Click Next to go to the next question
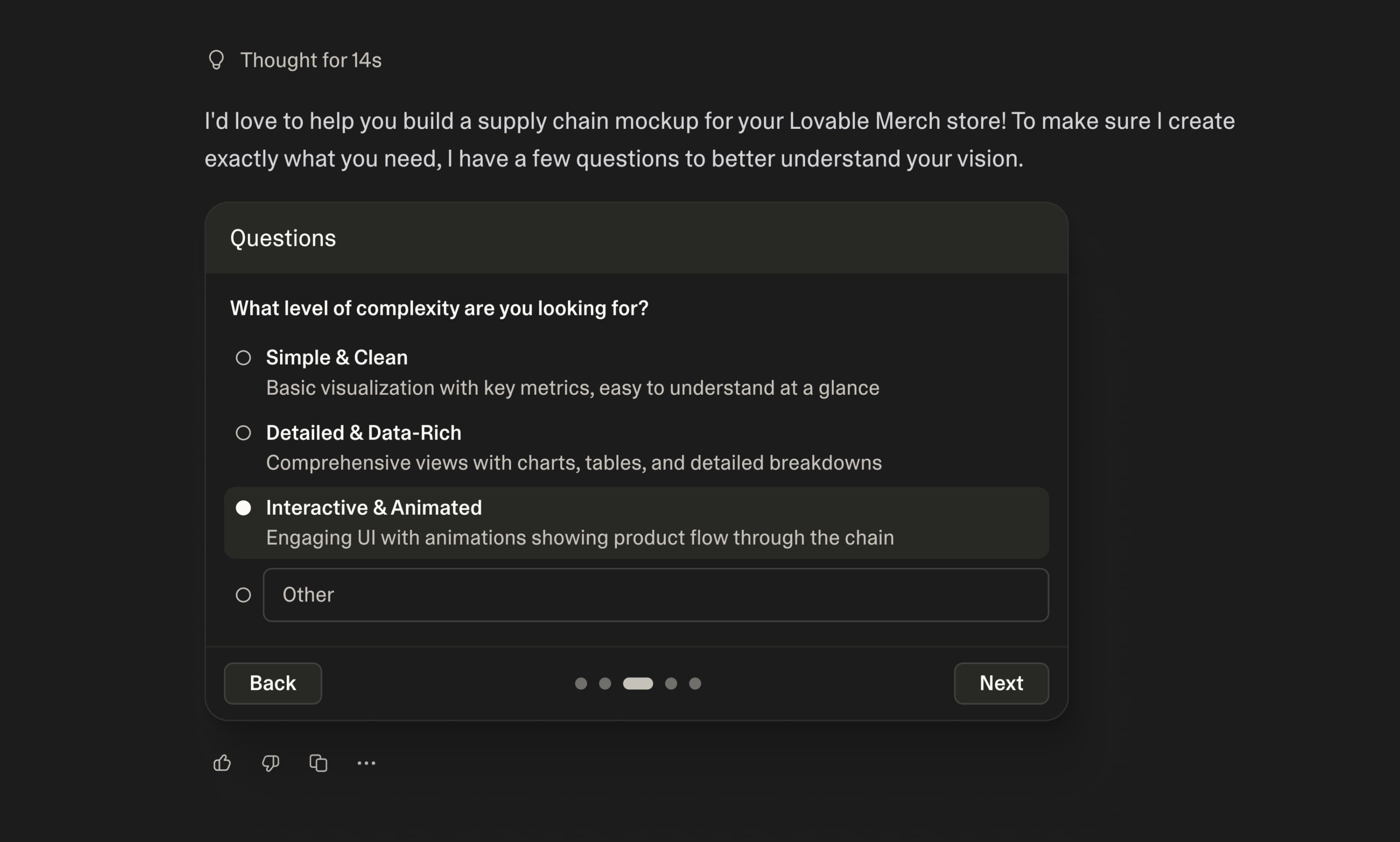Viewport: 1400px width, 842px height. click(1001, 683)
